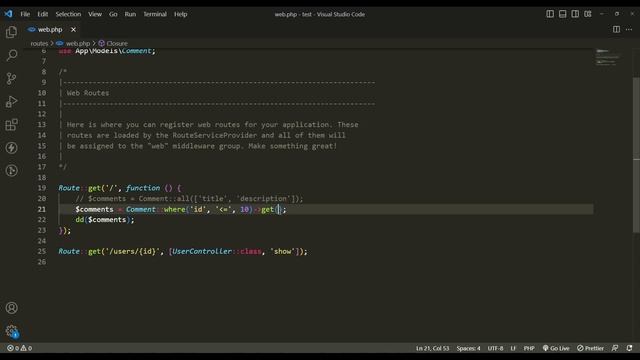The image size is (640, 360).
Task: Click the commented Comment::all line 20
Action: pos(189,199)
